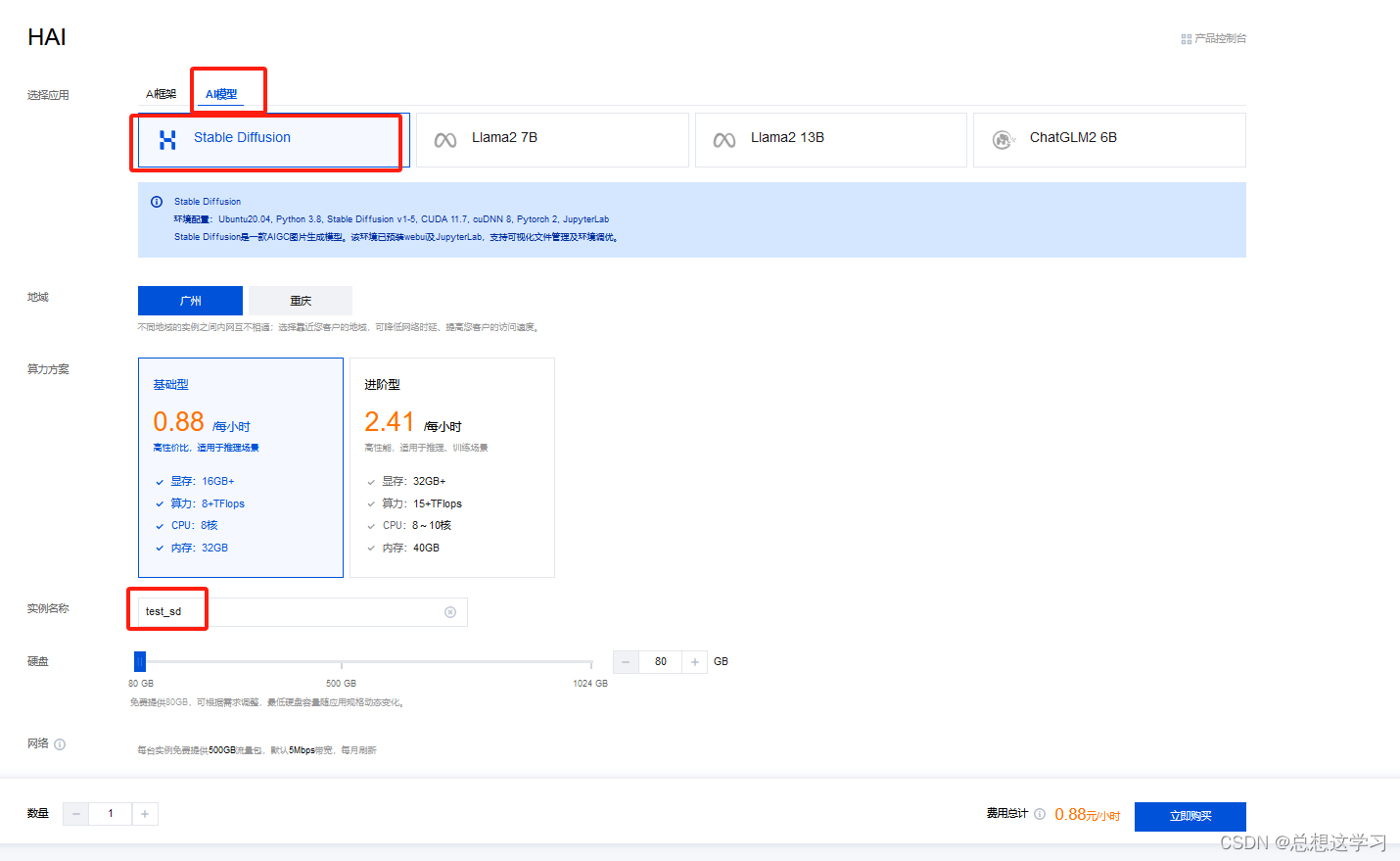1400x861 pixels.
Task: Select the Llama2 13B application card
Action: [x=831, y=140]
